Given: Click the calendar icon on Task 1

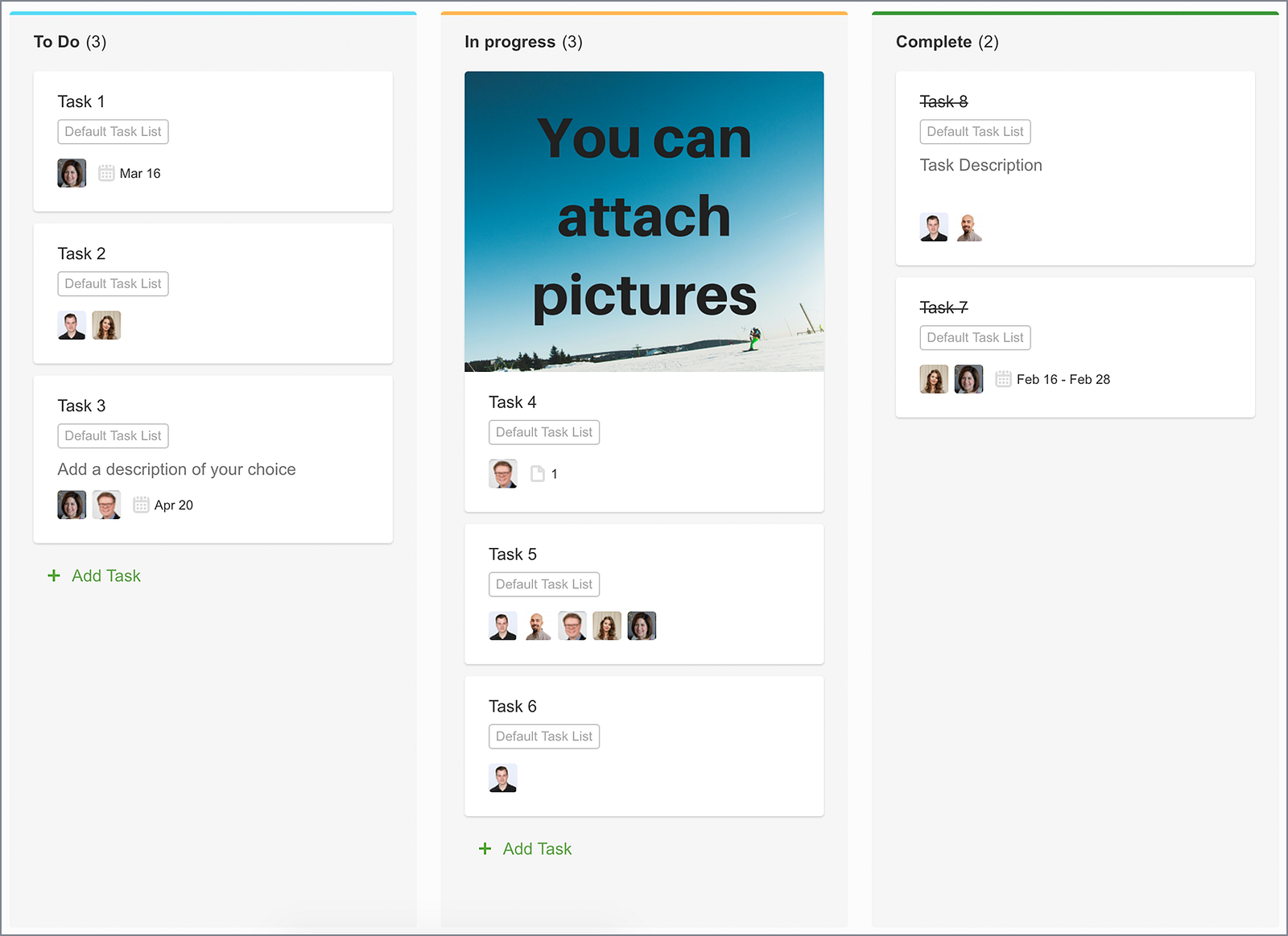Looking at the screenshot, I should point(105,173).
